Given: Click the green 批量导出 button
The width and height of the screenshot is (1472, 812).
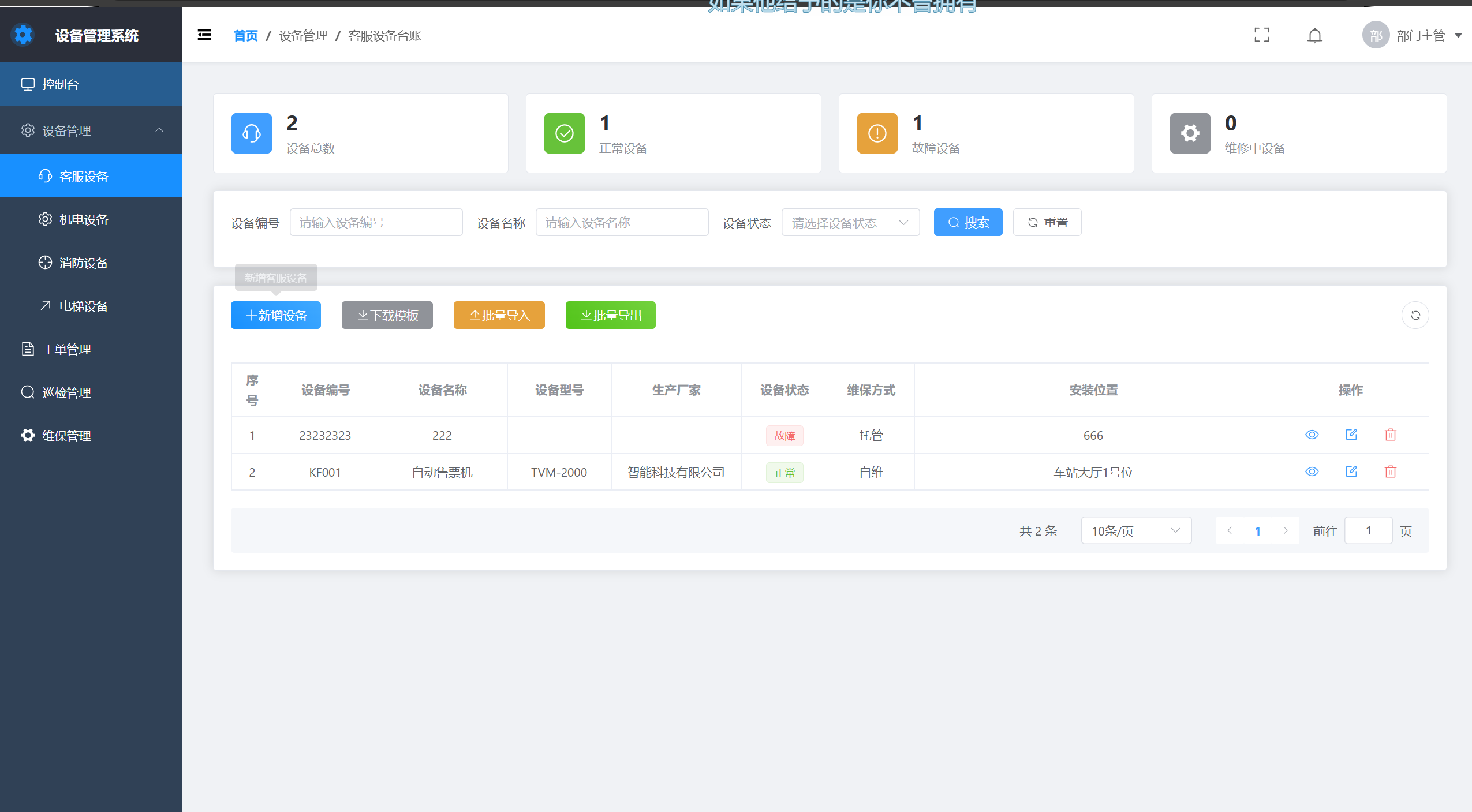Looking at the screenshot, I should 610,316.
